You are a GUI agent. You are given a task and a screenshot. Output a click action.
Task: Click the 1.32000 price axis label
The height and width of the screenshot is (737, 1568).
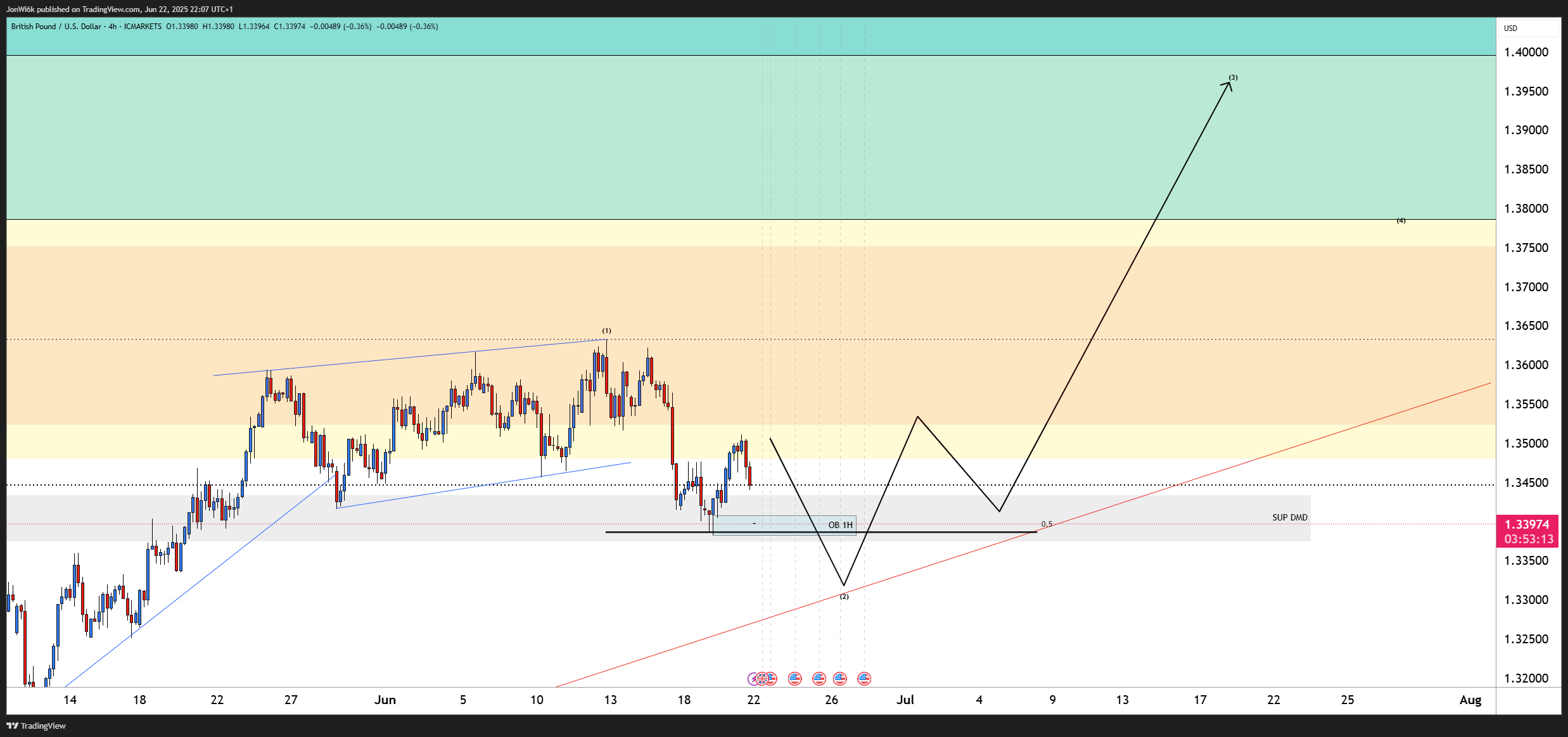[1526, 679]
